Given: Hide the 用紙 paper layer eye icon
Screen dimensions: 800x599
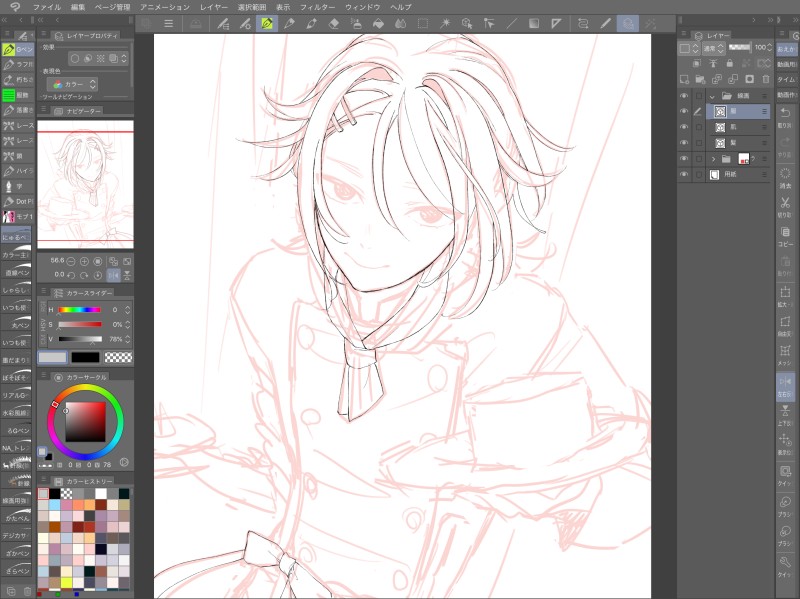Looking at the screenshot, I should click(x=684, y=174).
